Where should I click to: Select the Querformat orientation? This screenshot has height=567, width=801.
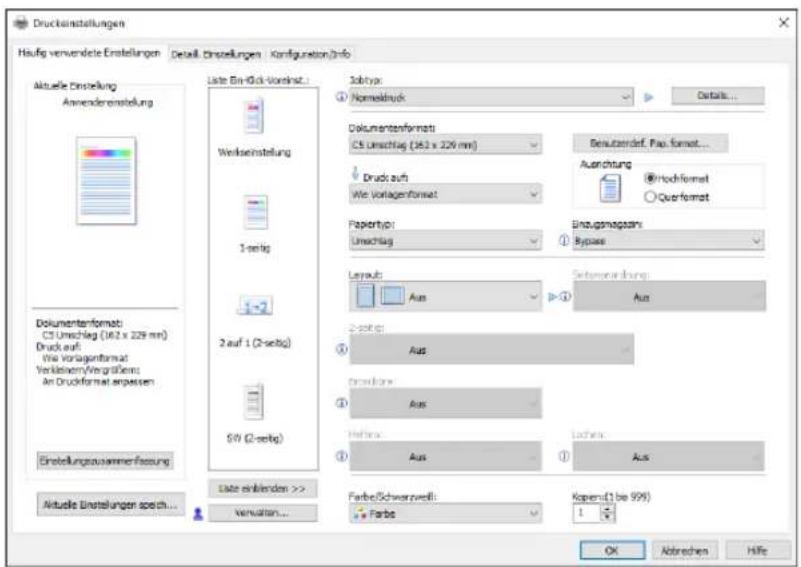click(x=677, y=197)
